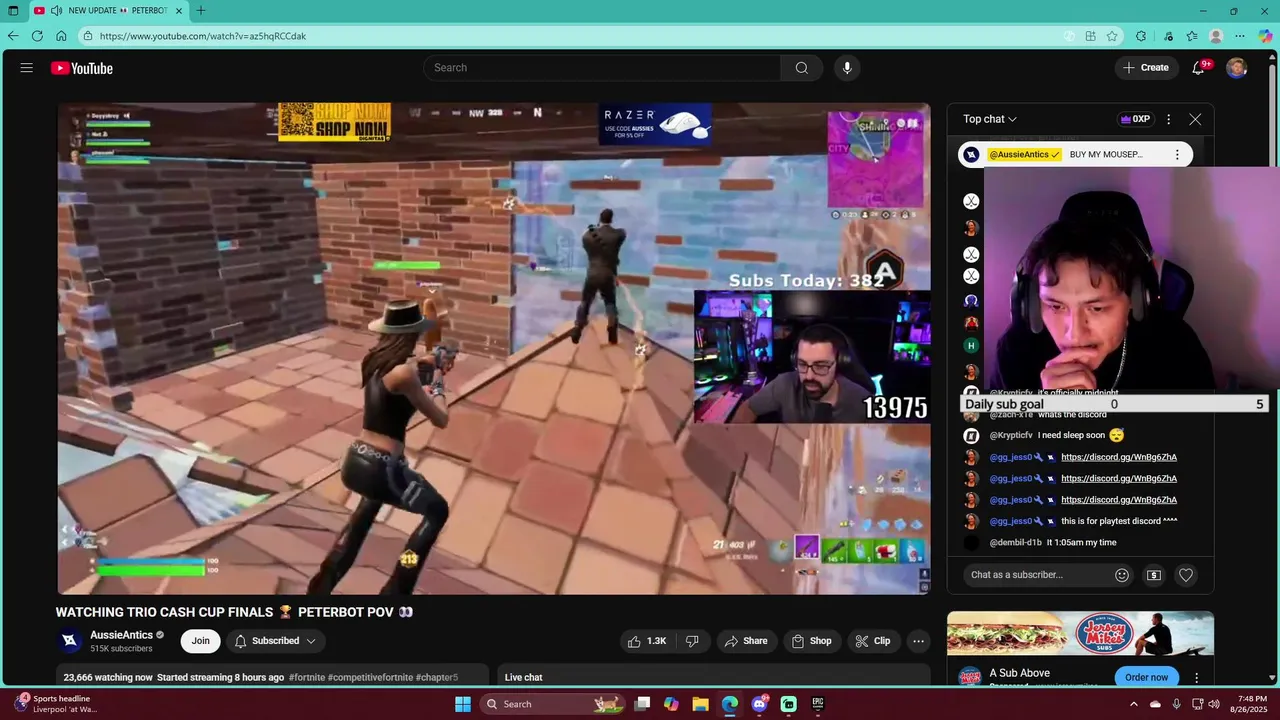Image resolution: width=1280 pixels, height=720 pixels.
Task: Open a new browser tab
Action: [x=201, y=11]
